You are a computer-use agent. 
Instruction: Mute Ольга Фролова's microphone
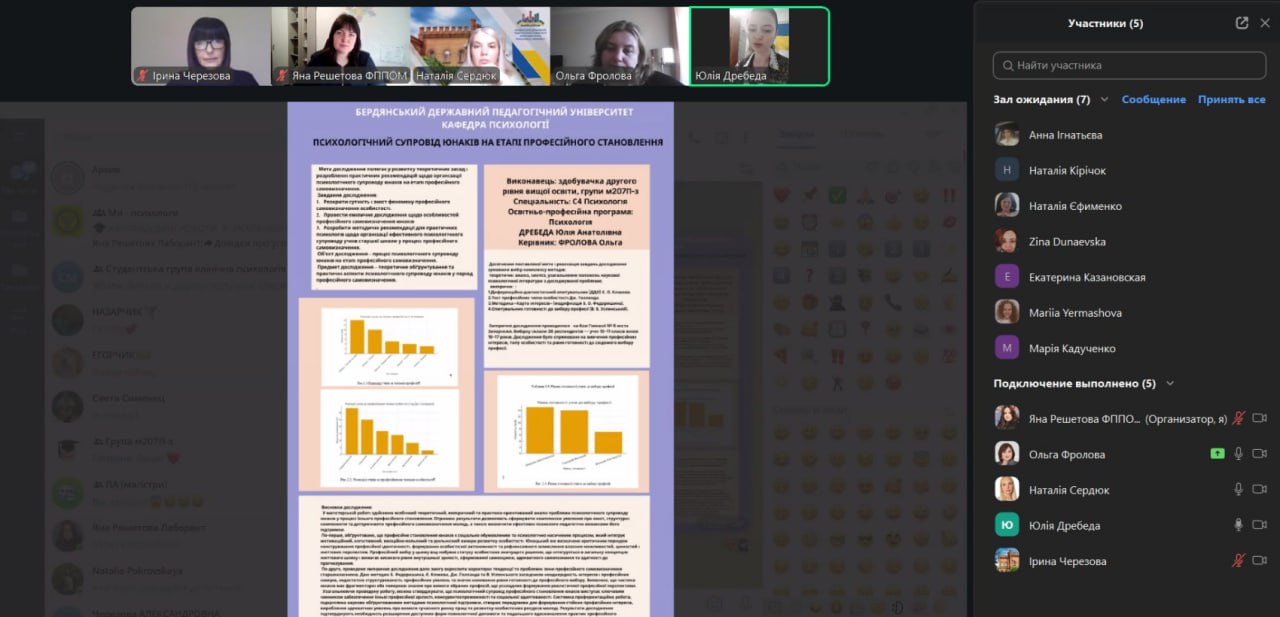click(x=1238, y=453)
